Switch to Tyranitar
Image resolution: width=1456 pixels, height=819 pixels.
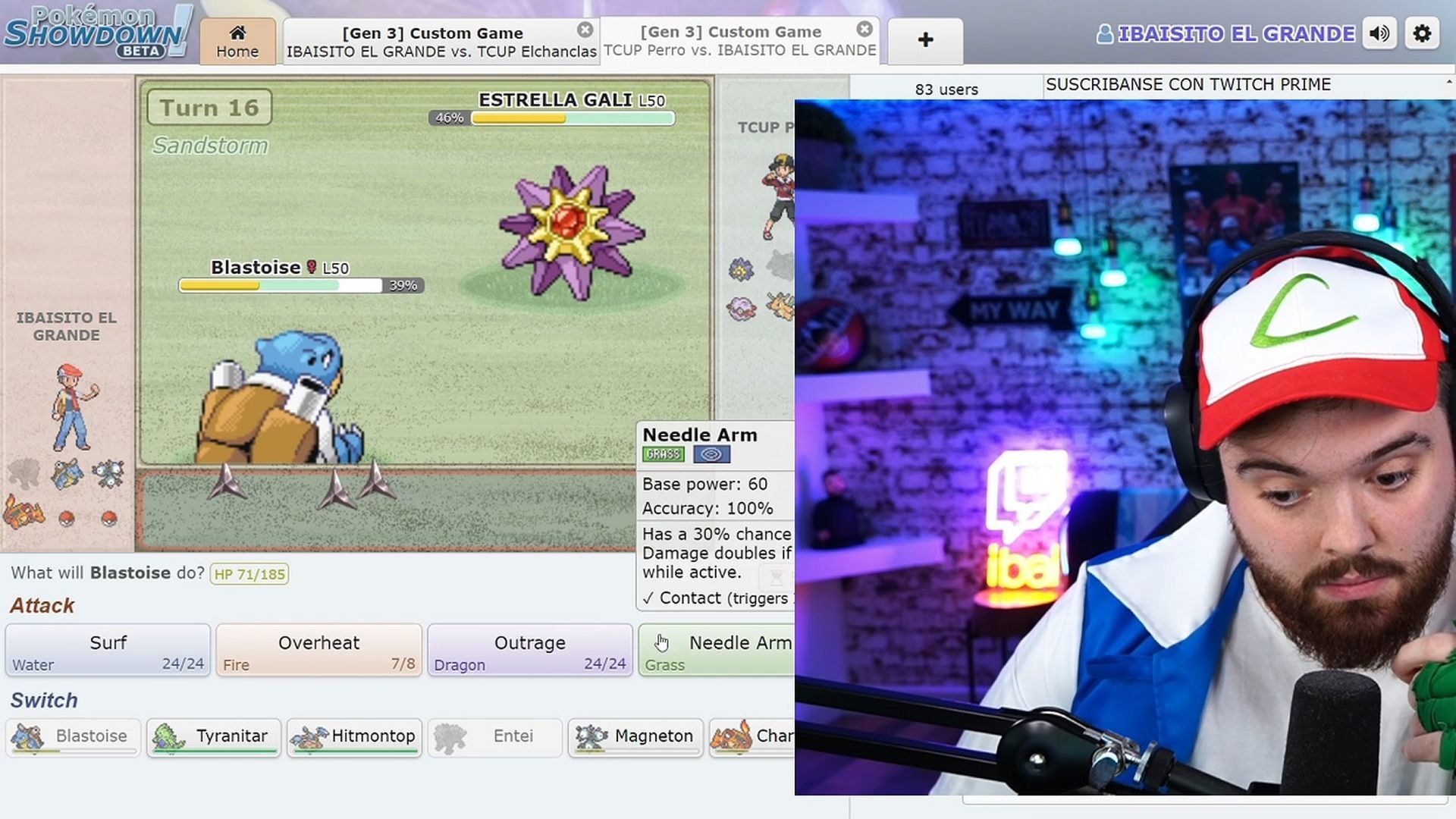click(x=213, y=736)
